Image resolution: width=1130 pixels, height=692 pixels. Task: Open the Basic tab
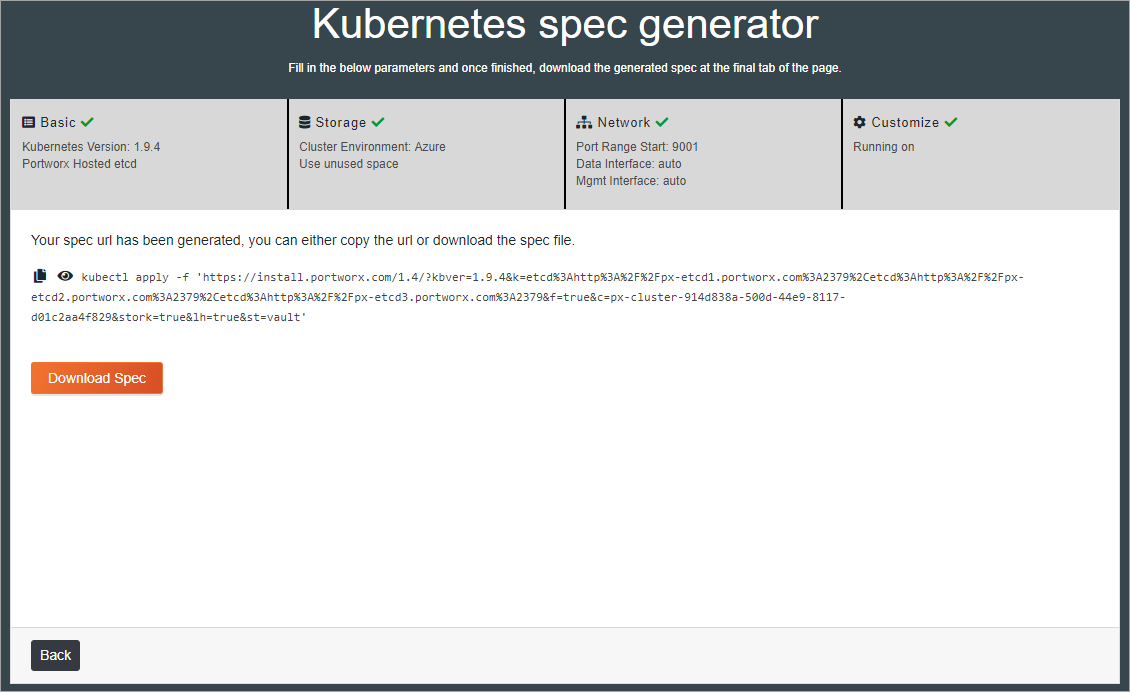pyautogui.click(x=148, y=154)
